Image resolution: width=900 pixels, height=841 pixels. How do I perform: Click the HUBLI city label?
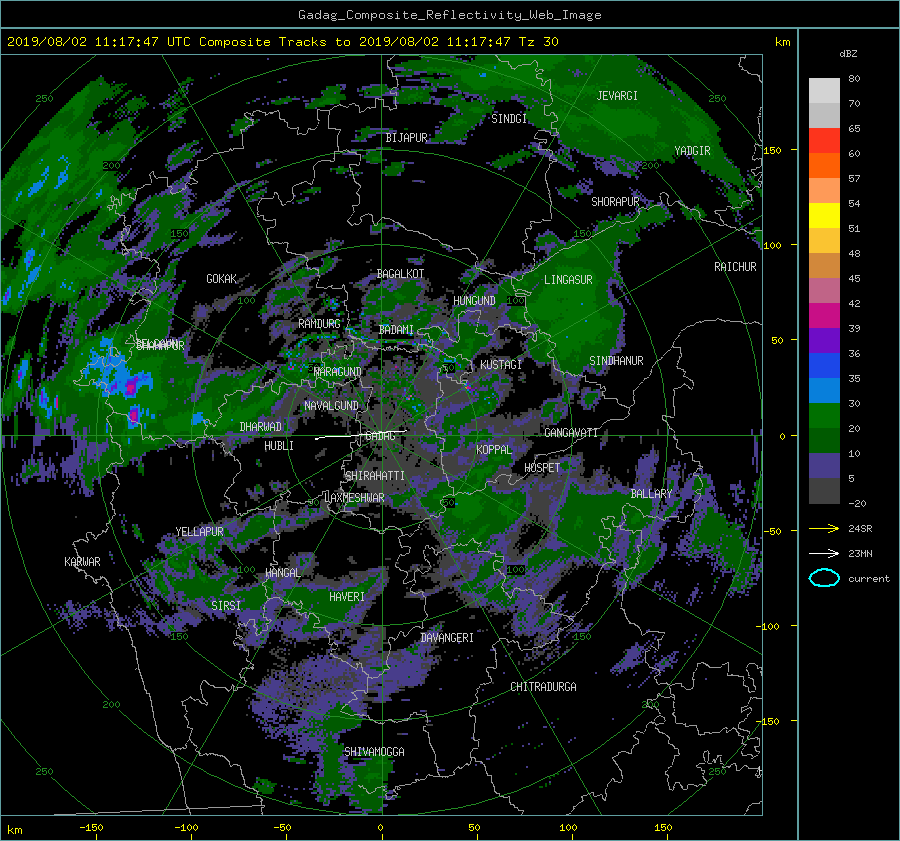tap(279, 446)
